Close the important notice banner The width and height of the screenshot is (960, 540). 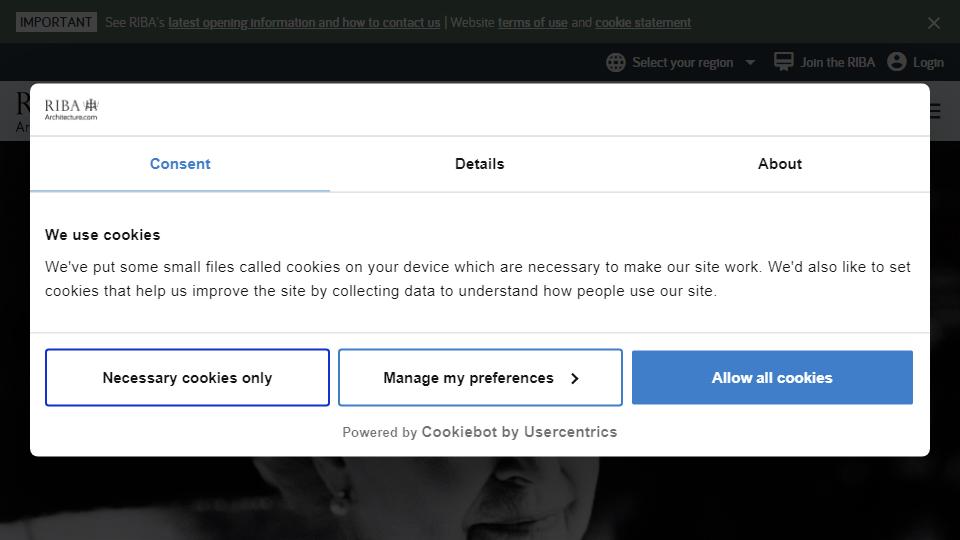tap(934, 23)
